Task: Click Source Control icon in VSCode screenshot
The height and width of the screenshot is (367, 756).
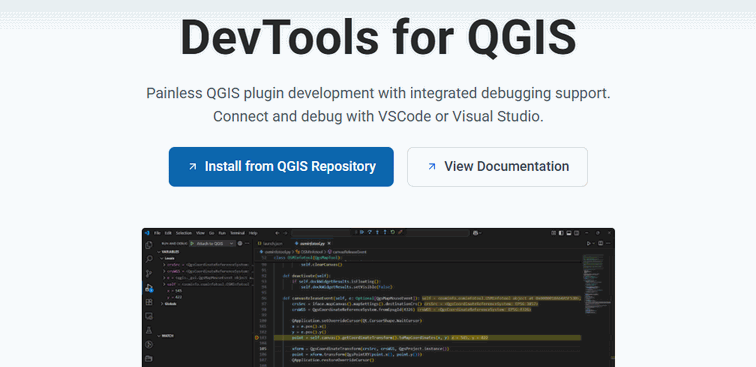Action: (x=149, y=273)
